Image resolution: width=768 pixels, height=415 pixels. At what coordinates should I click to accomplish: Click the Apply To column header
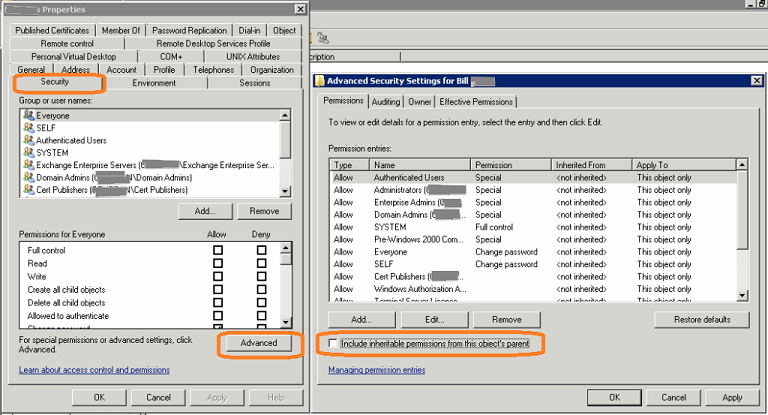[x=684, y=165]
